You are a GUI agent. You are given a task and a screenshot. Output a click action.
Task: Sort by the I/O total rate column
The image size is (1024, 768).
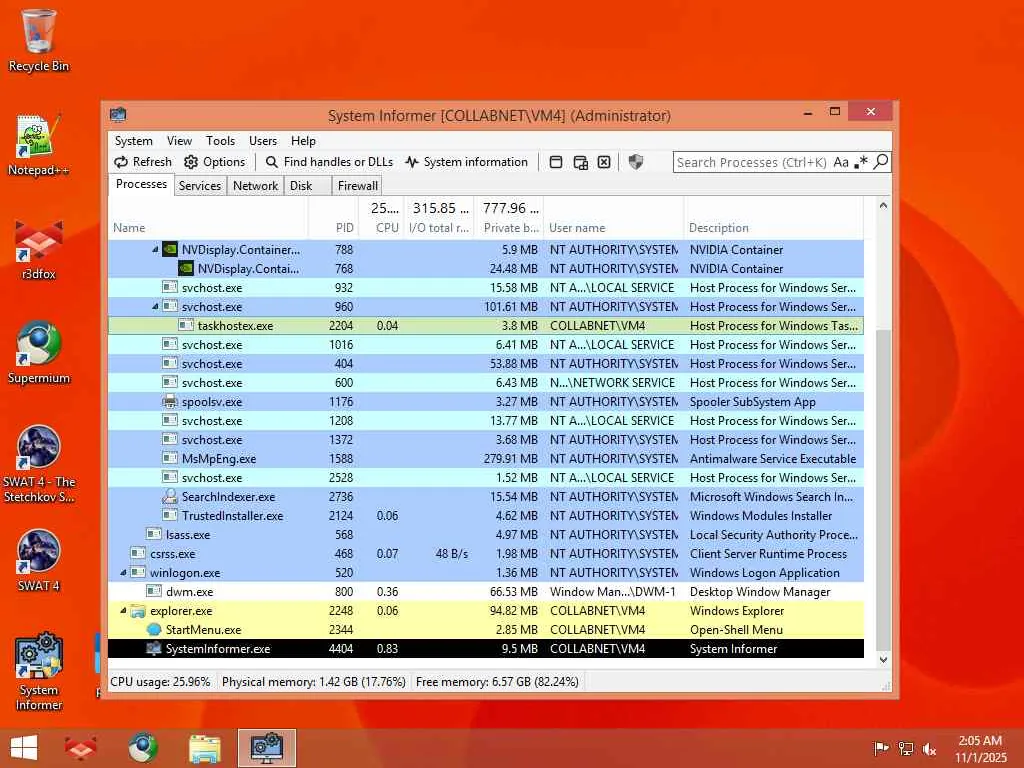(440, 218)
